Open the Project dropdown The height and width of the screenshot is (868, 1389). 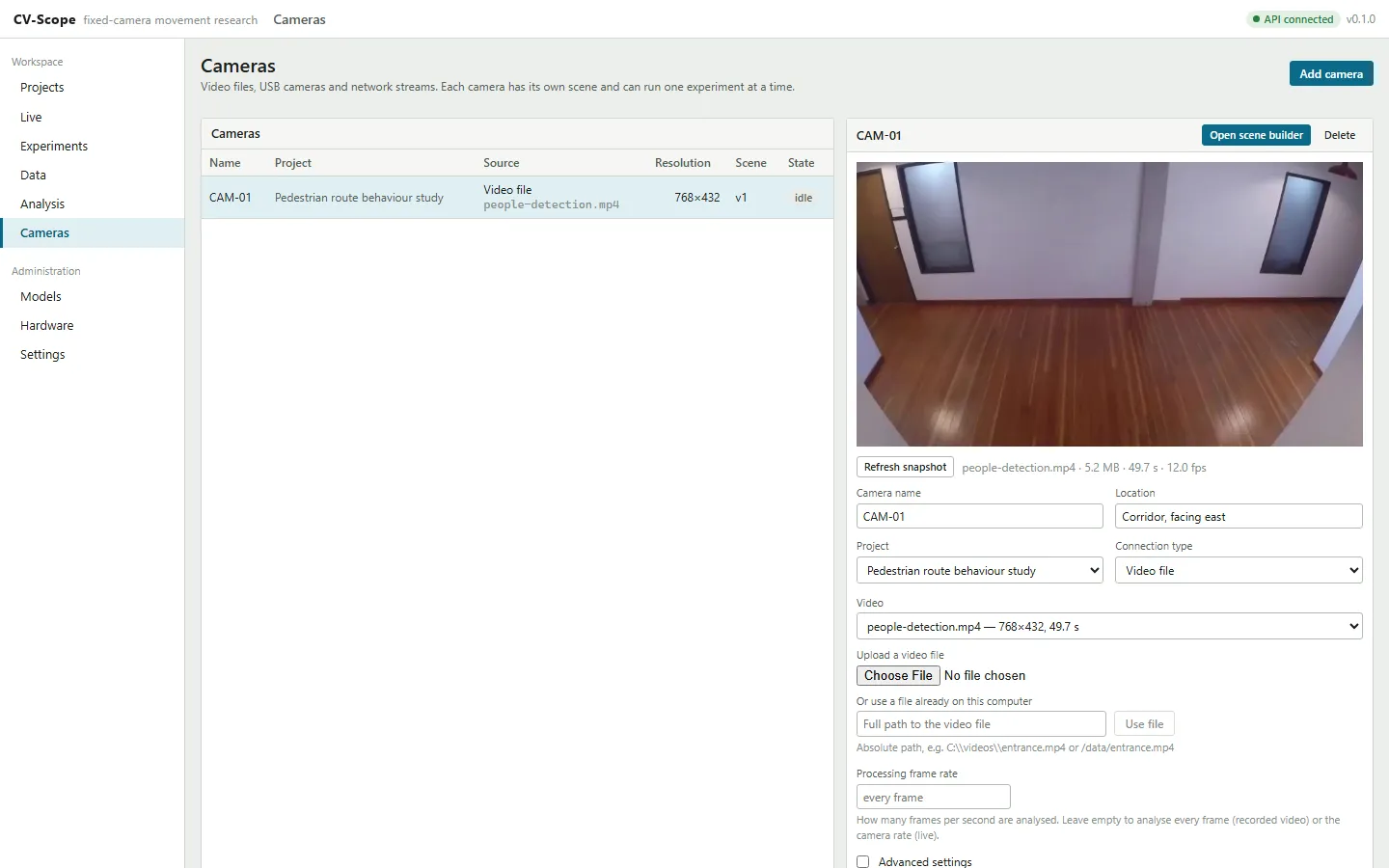[979, 570]
